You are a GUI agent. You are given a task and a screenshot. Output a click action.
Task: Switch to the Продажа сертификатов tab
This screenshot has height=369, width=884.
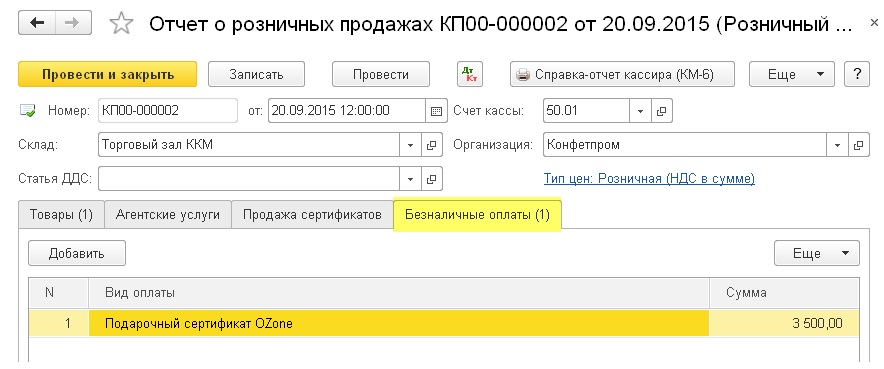[x=312, y=215]
